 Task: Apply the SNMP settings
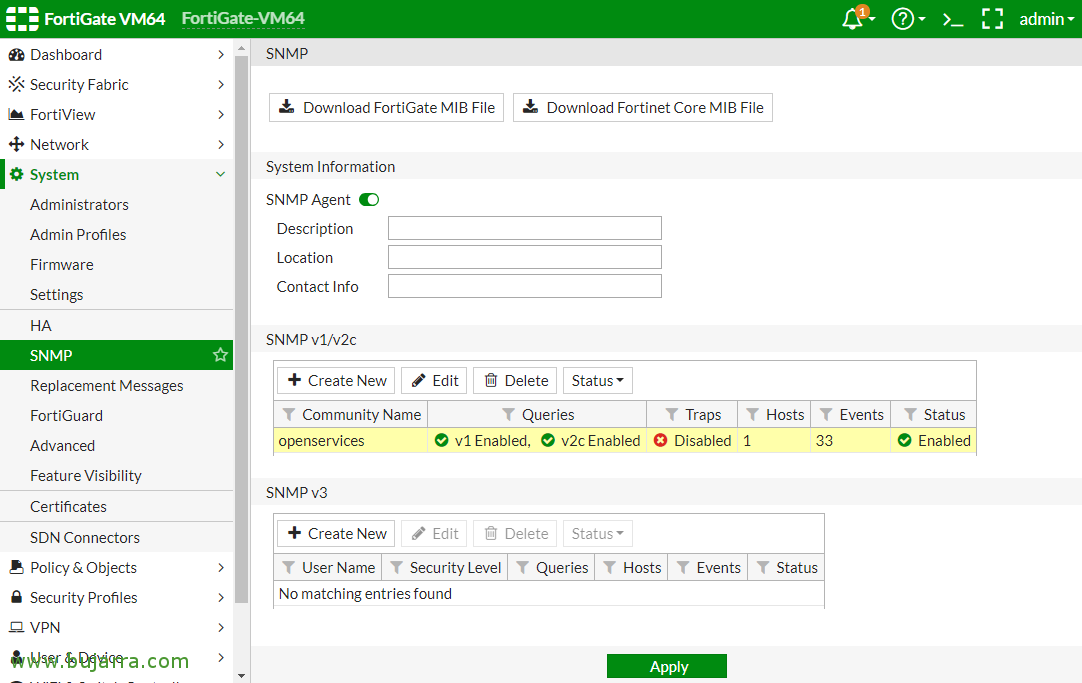pos(667,666)
